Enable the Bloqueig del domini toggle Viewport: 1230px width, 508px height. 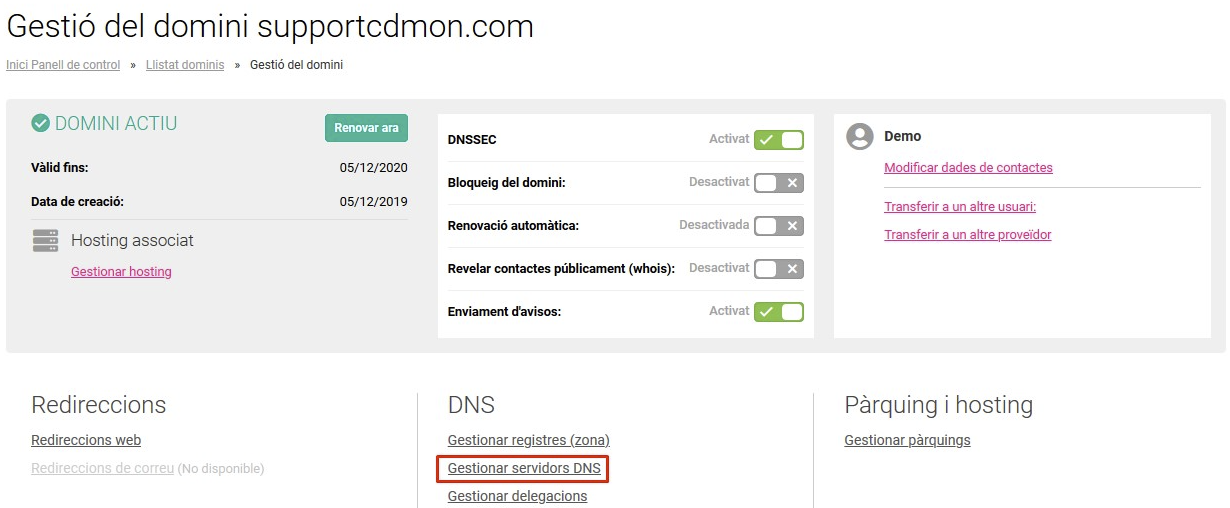pos(779,183)
